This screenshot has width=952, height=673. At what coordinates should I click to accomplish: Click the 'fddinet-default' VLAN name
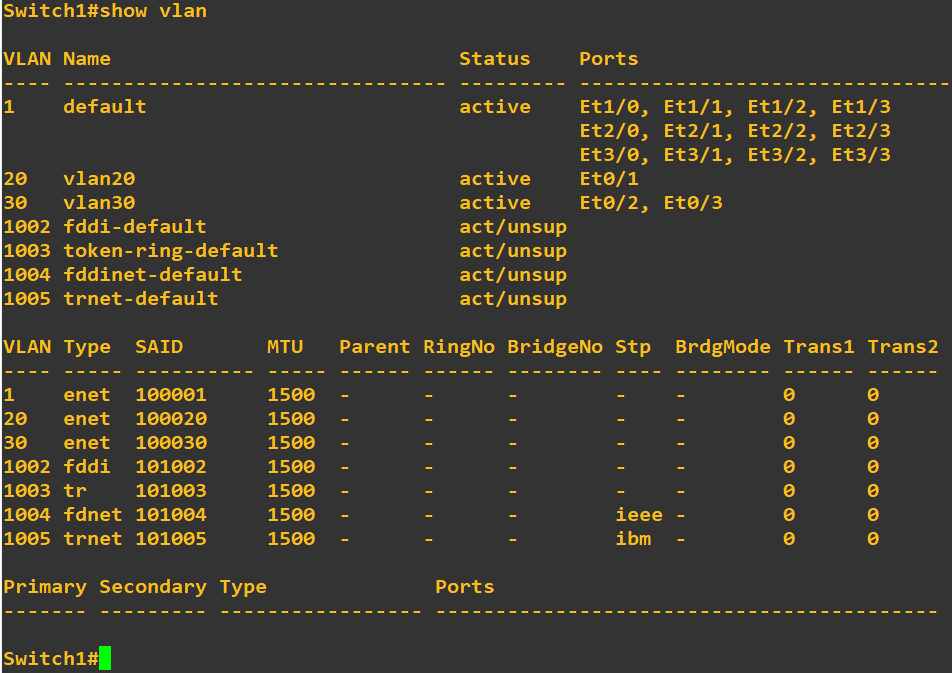[x=152, y=275]
